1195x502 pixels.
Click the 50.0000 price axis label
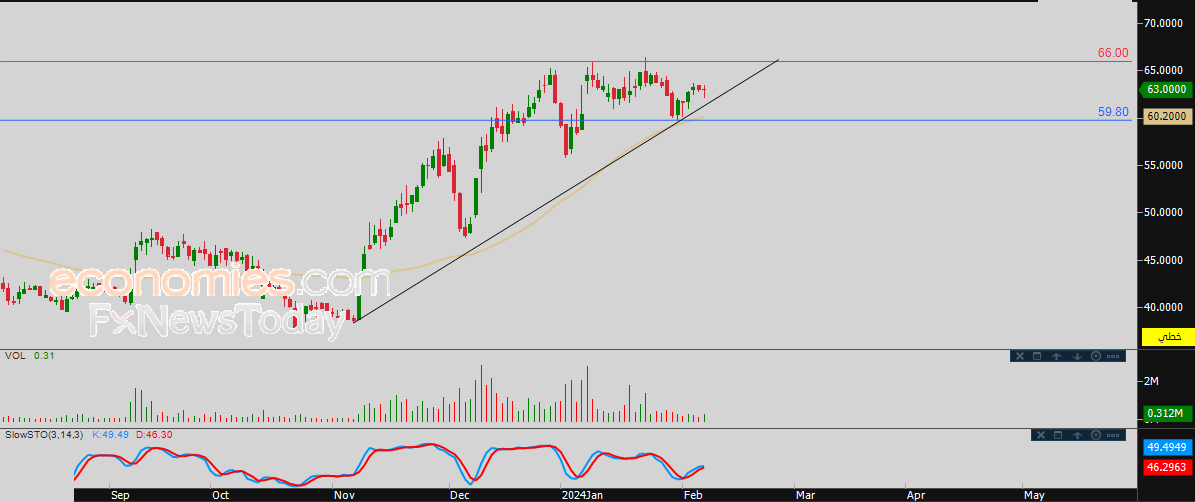1165,212
